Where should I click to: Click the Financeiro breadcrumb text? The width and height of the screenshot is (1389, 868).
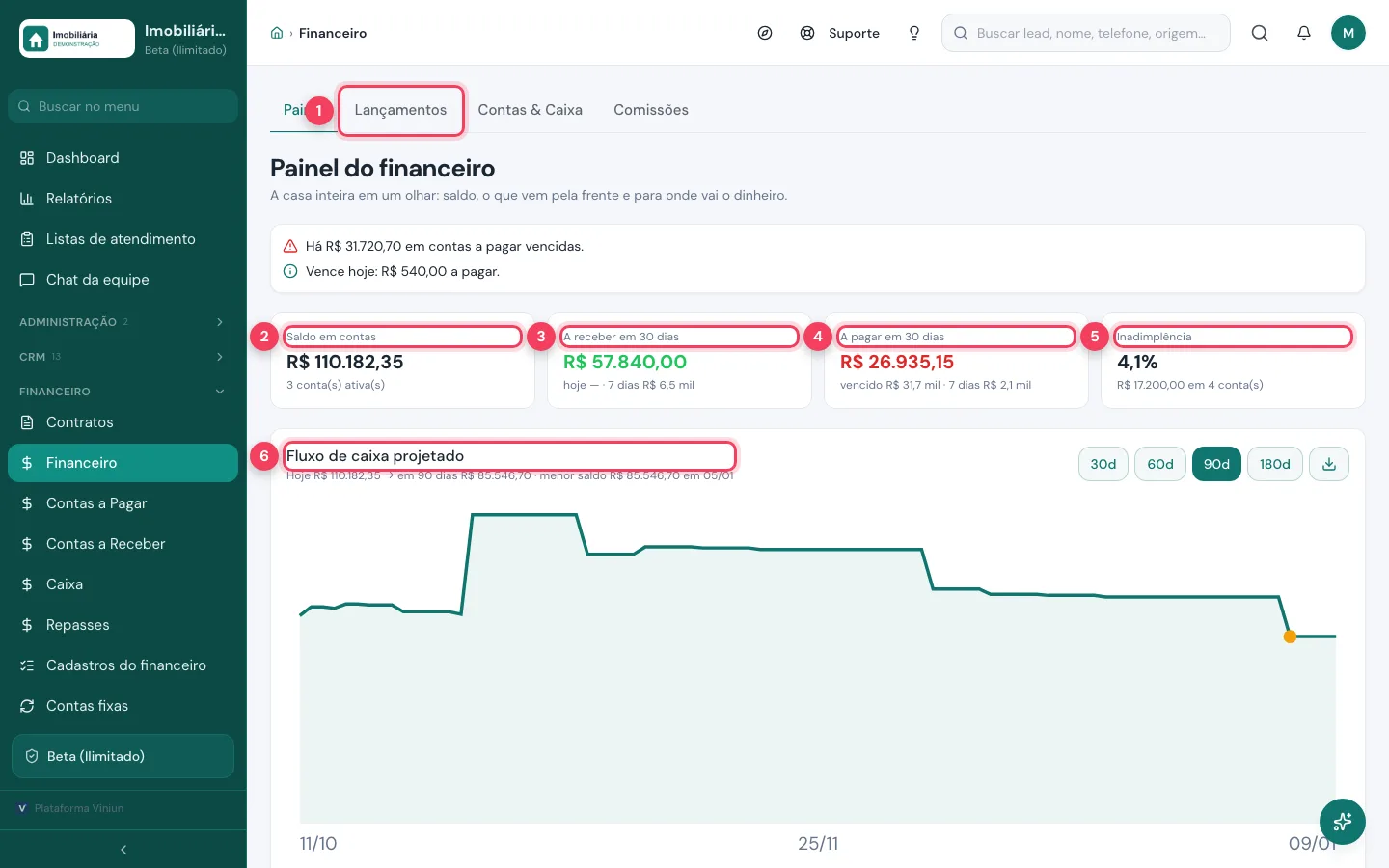[333, 33]
